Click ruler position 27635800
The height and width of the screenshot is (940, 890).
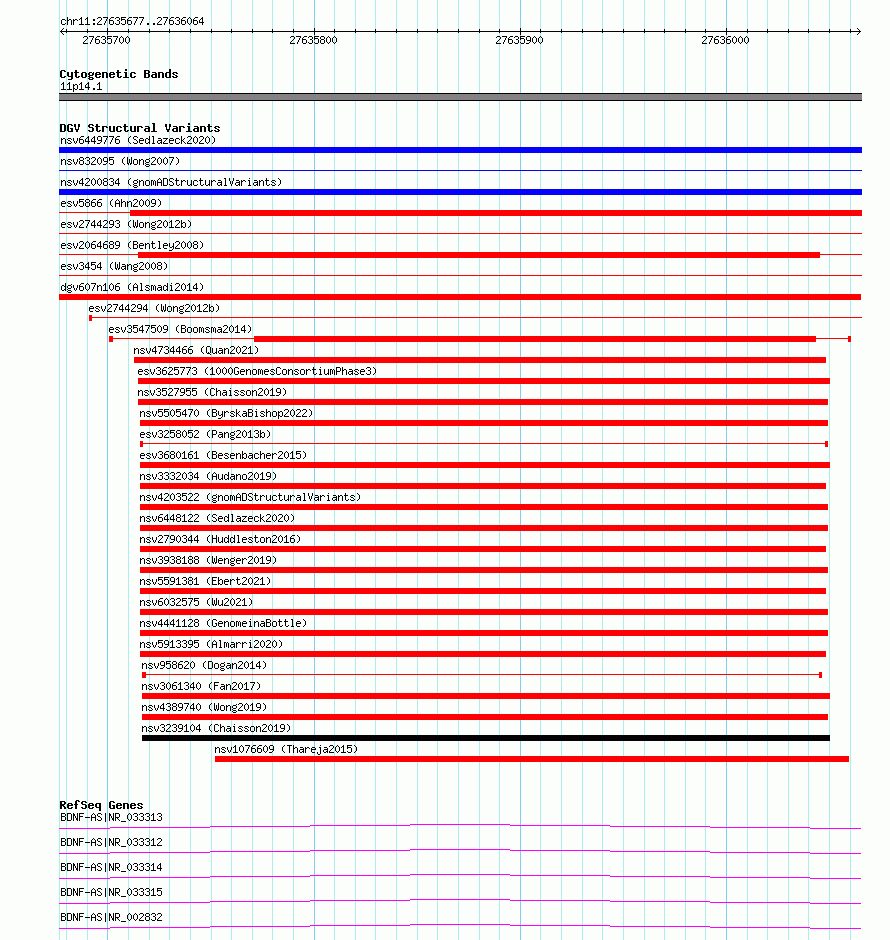[313, 40]
